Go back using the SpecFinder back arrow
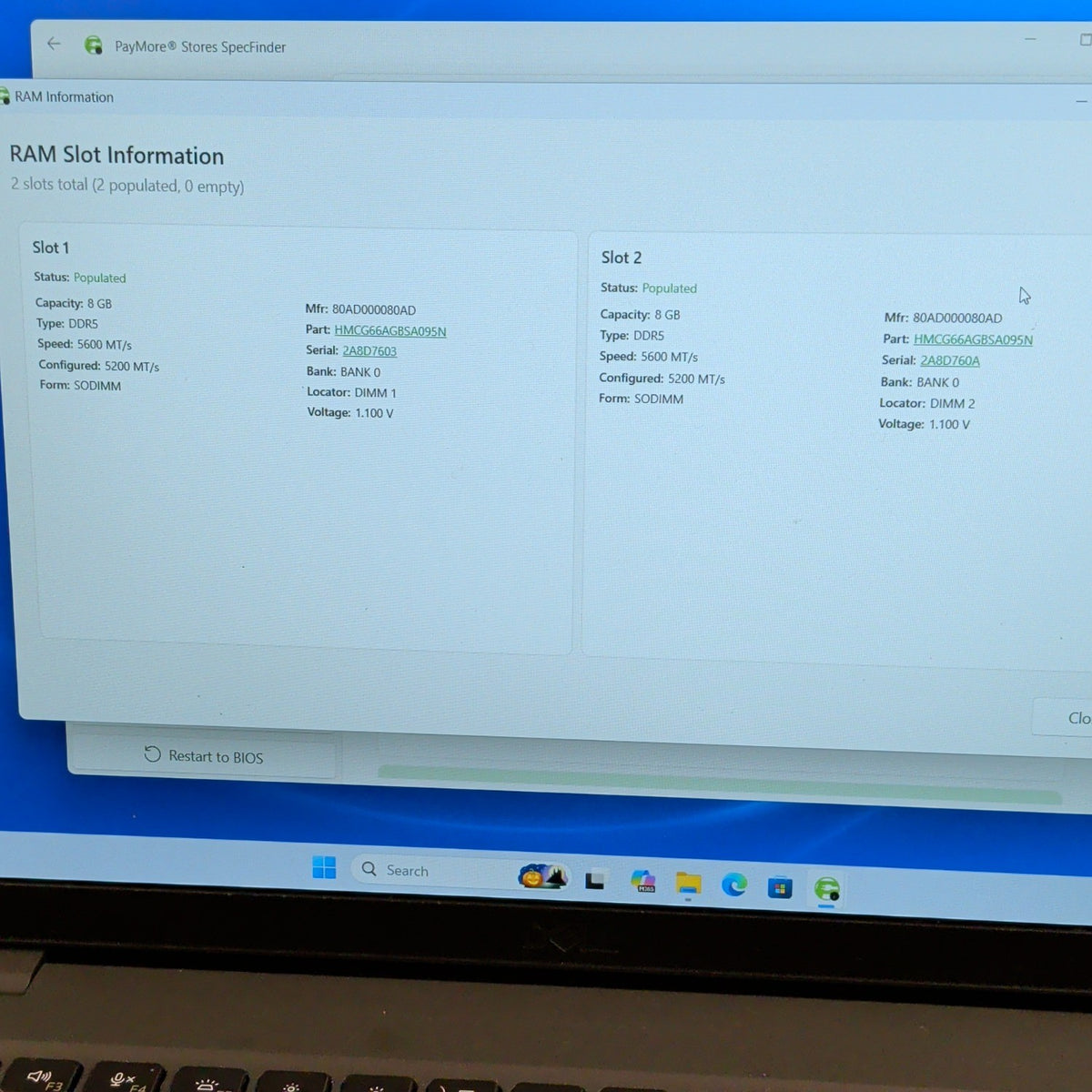Image resolution: width=1092 pixels, height=1092 pixels. pos(54,44)
